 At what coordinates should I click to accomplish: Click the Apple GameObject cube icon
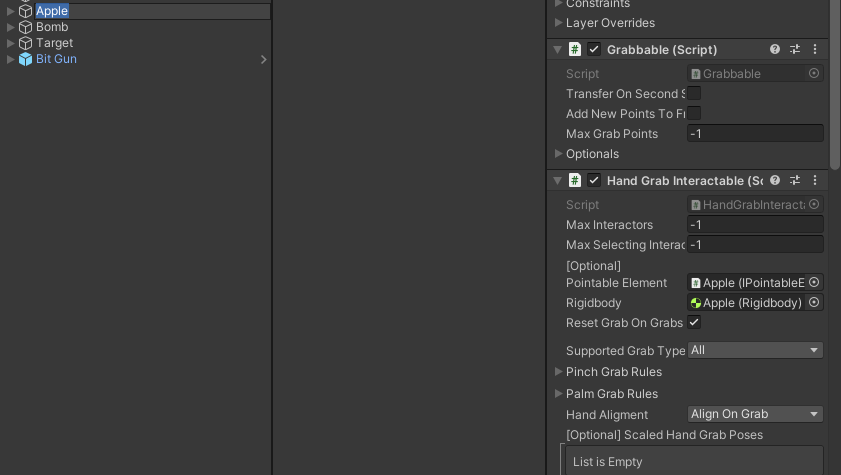25,11
